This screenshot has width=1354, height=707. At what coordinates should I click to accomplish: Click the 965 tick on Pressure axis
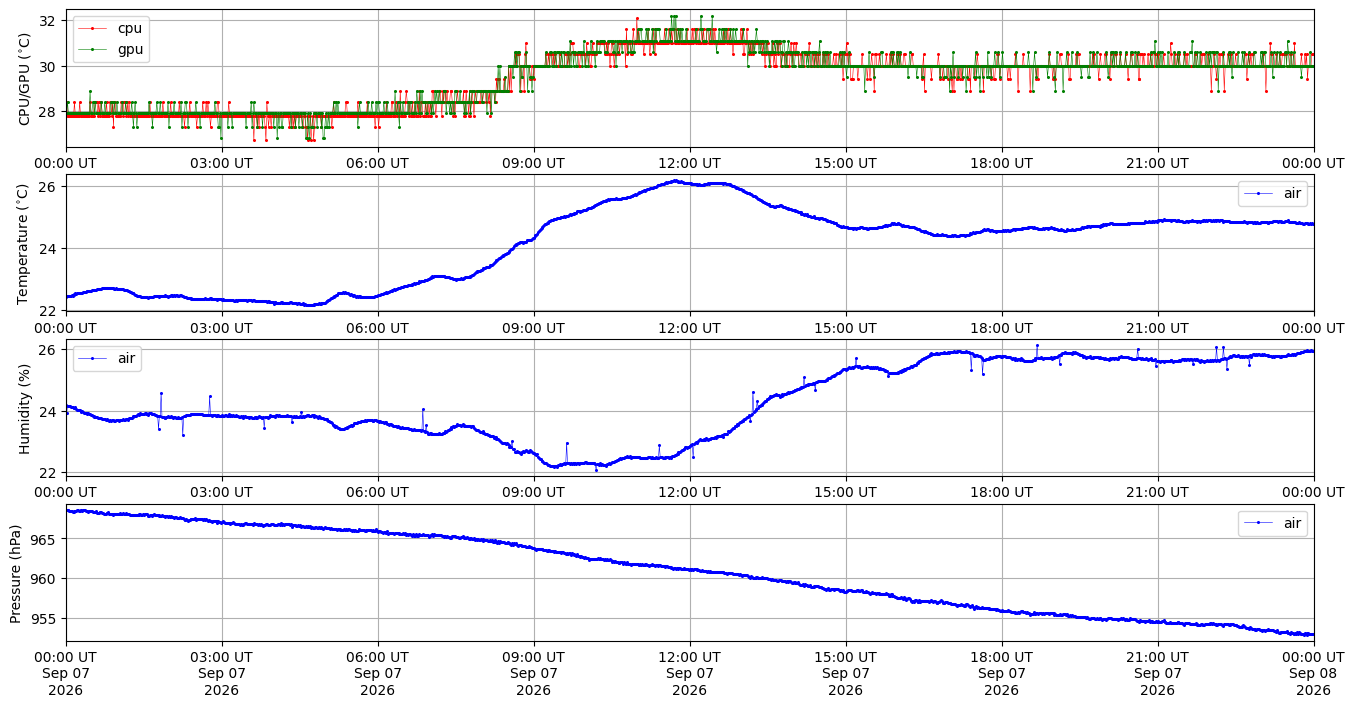point(46,539)
